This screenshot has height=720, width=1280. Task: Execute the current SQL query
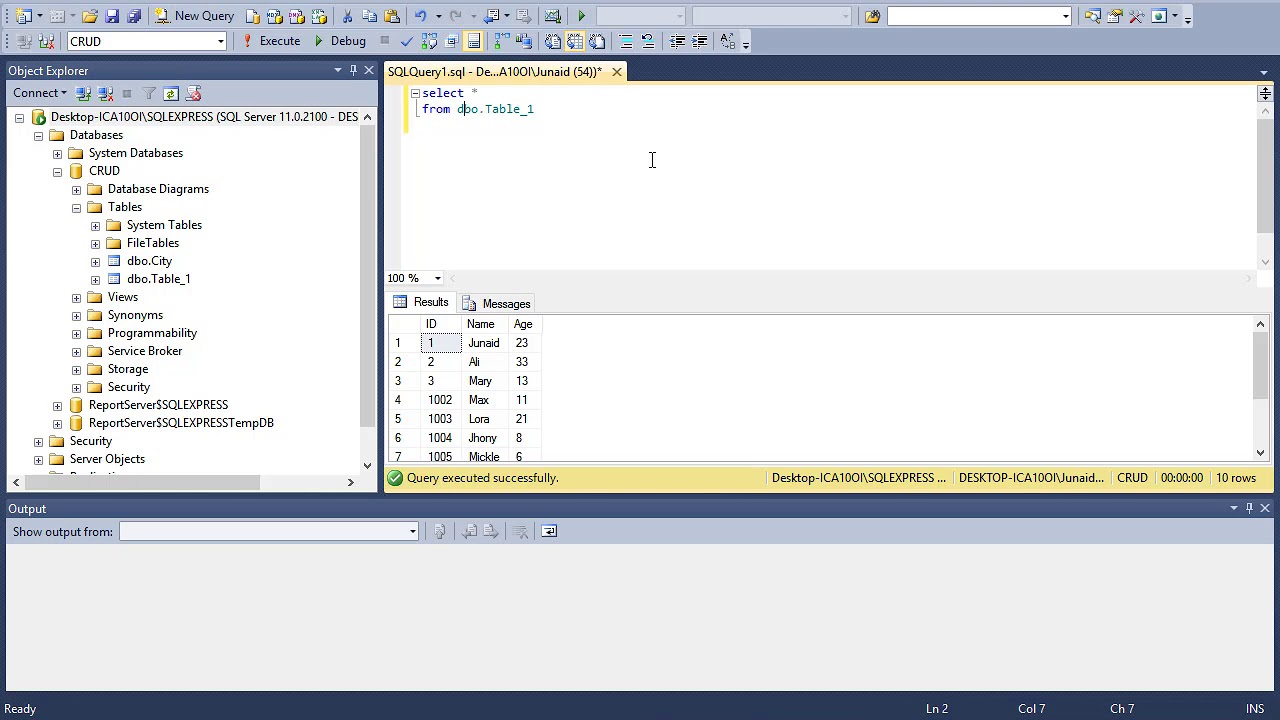click(270, 41)
